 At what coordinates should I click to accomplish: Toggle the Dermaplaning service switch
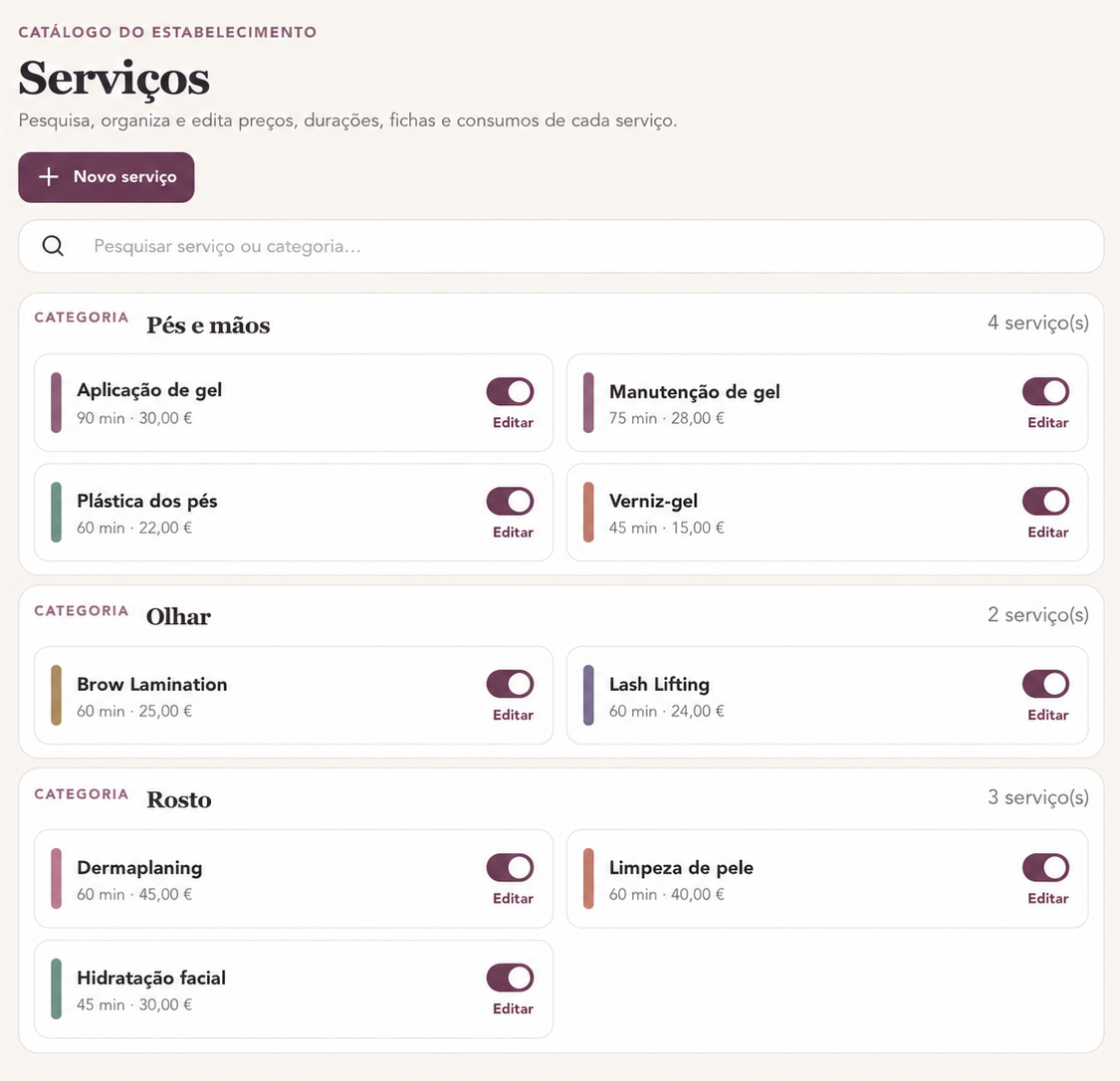click(510, 868)
